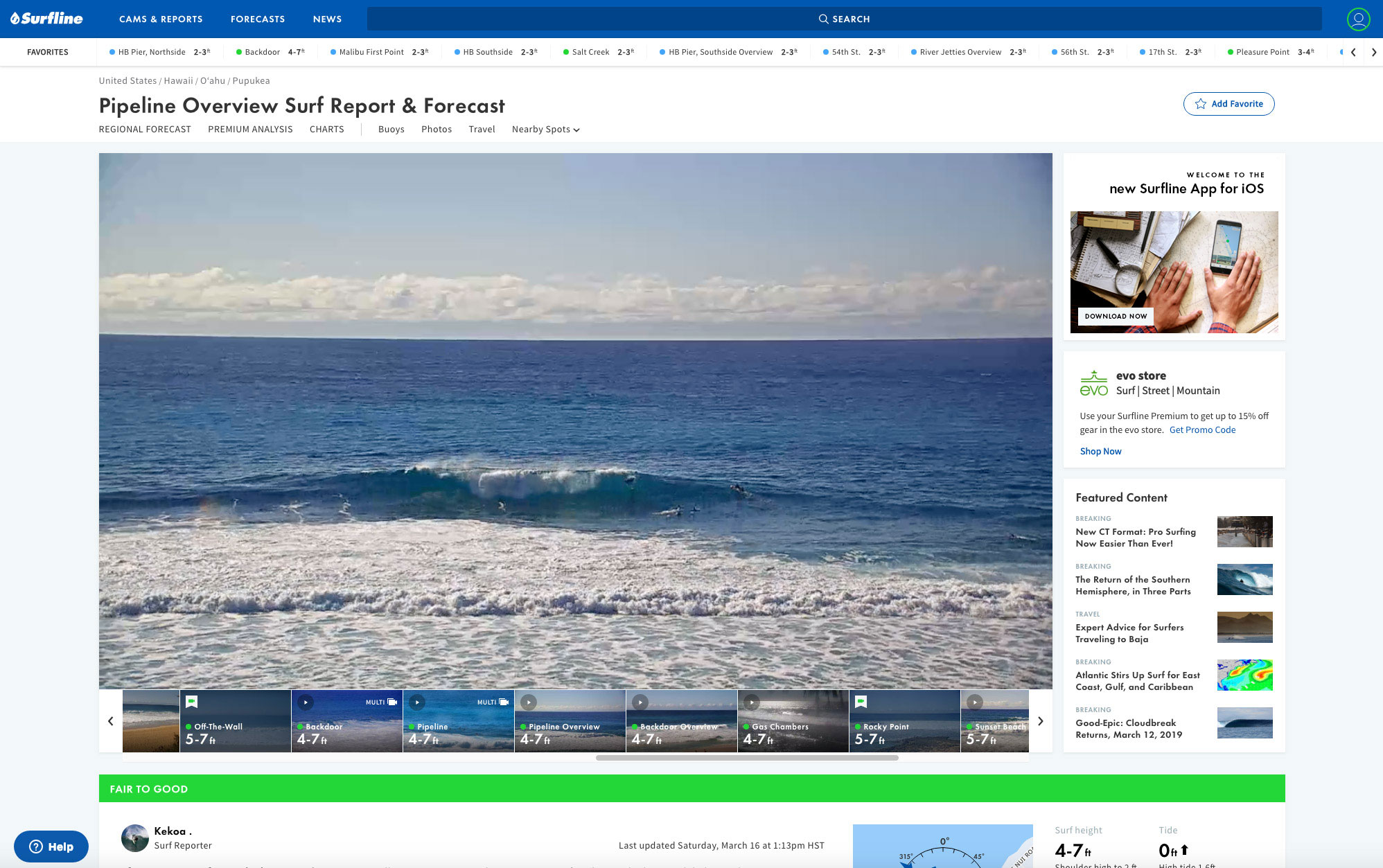This screenshot has height=868, width=1383.
Task: Click the Shop Now link
Action: point(1100,451)
